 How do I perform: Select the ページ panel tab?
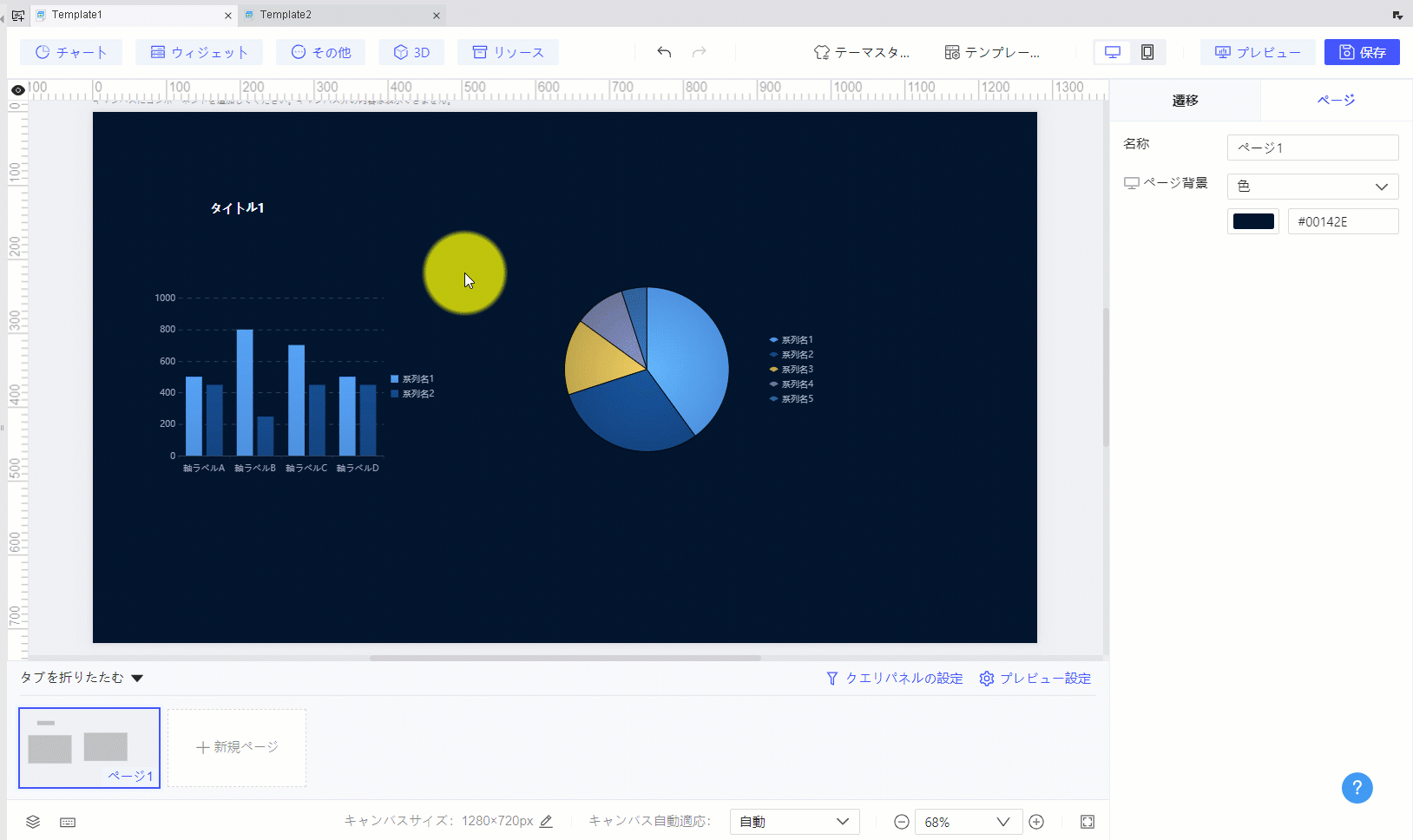click(x=1336, y=101)
